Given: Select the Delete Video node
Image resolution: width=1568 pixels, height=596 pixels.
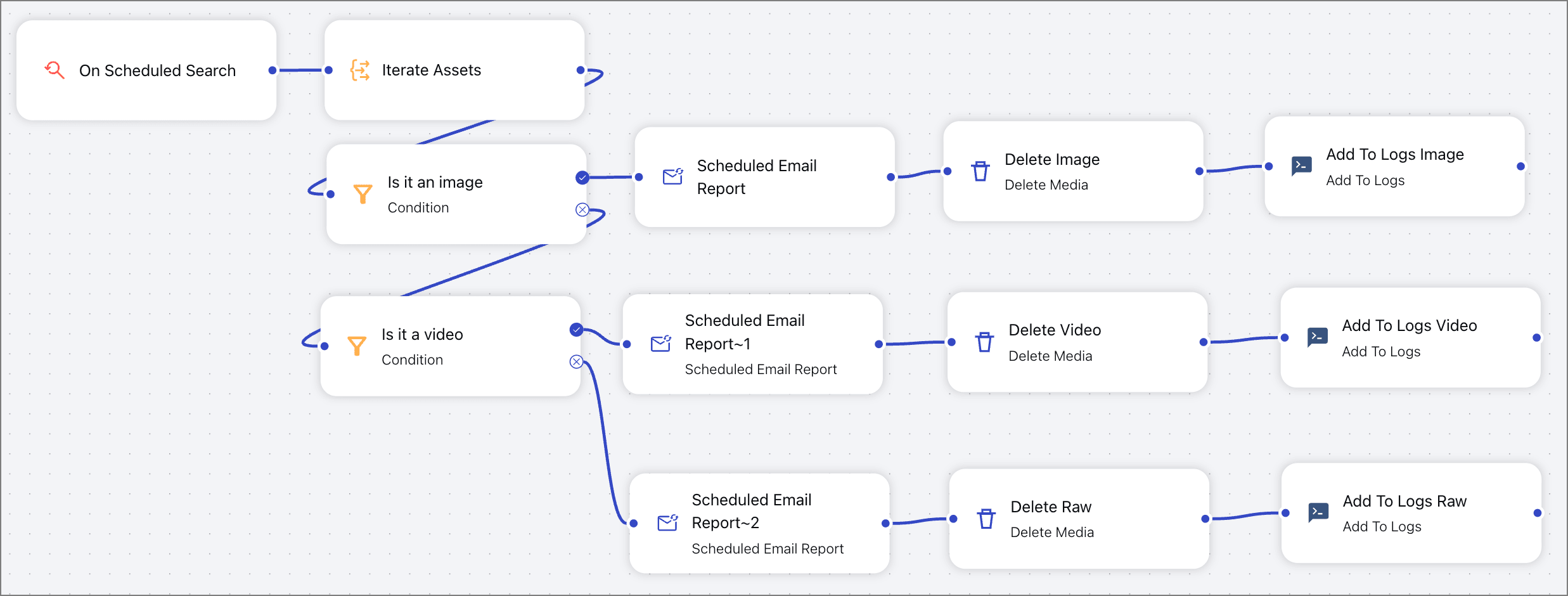Looking at the screenshot, I should click(1077, 342).
